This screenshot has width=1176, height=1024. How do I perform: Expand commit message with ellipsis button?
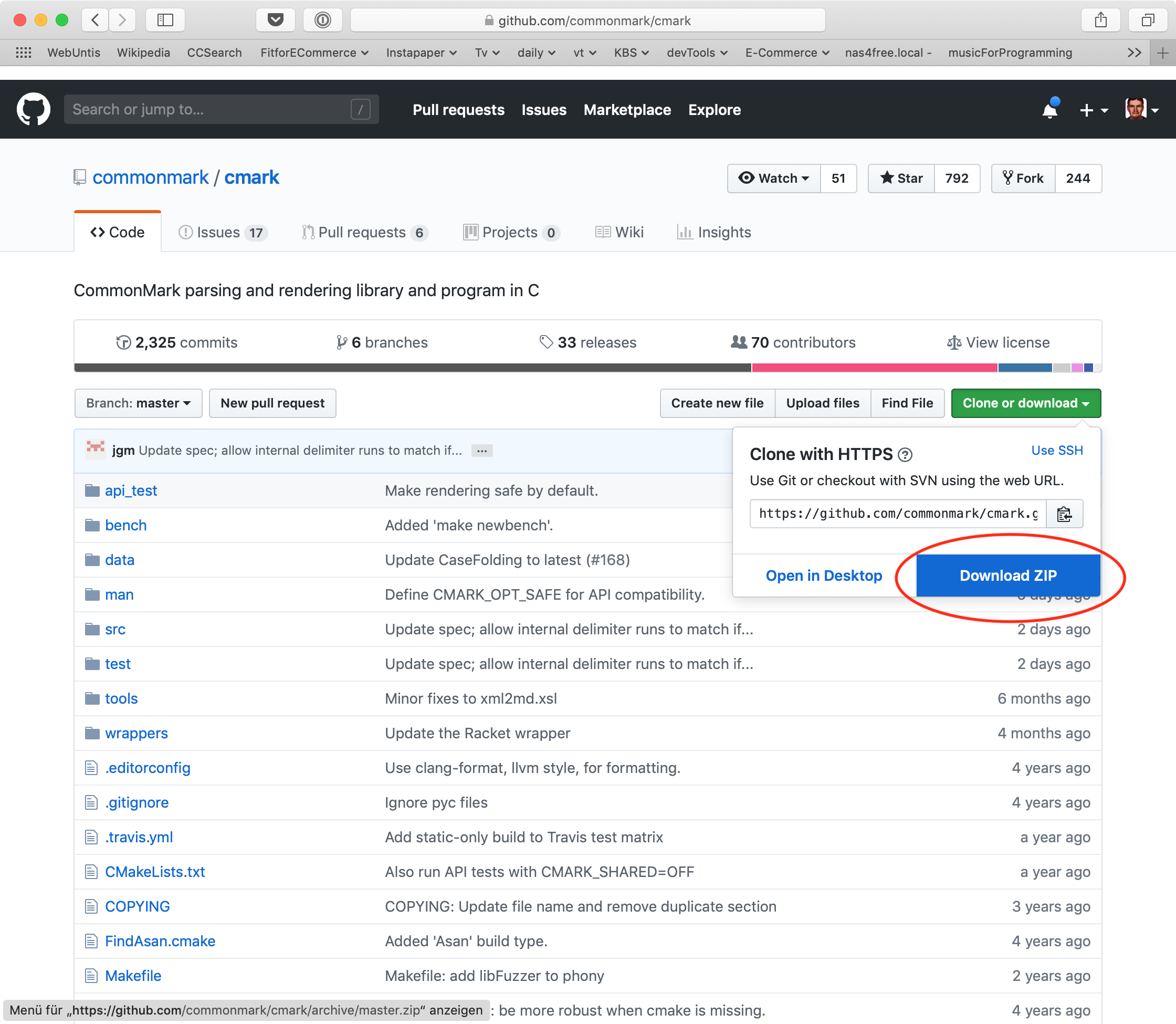pyautogui.click(x=482, y=451)
